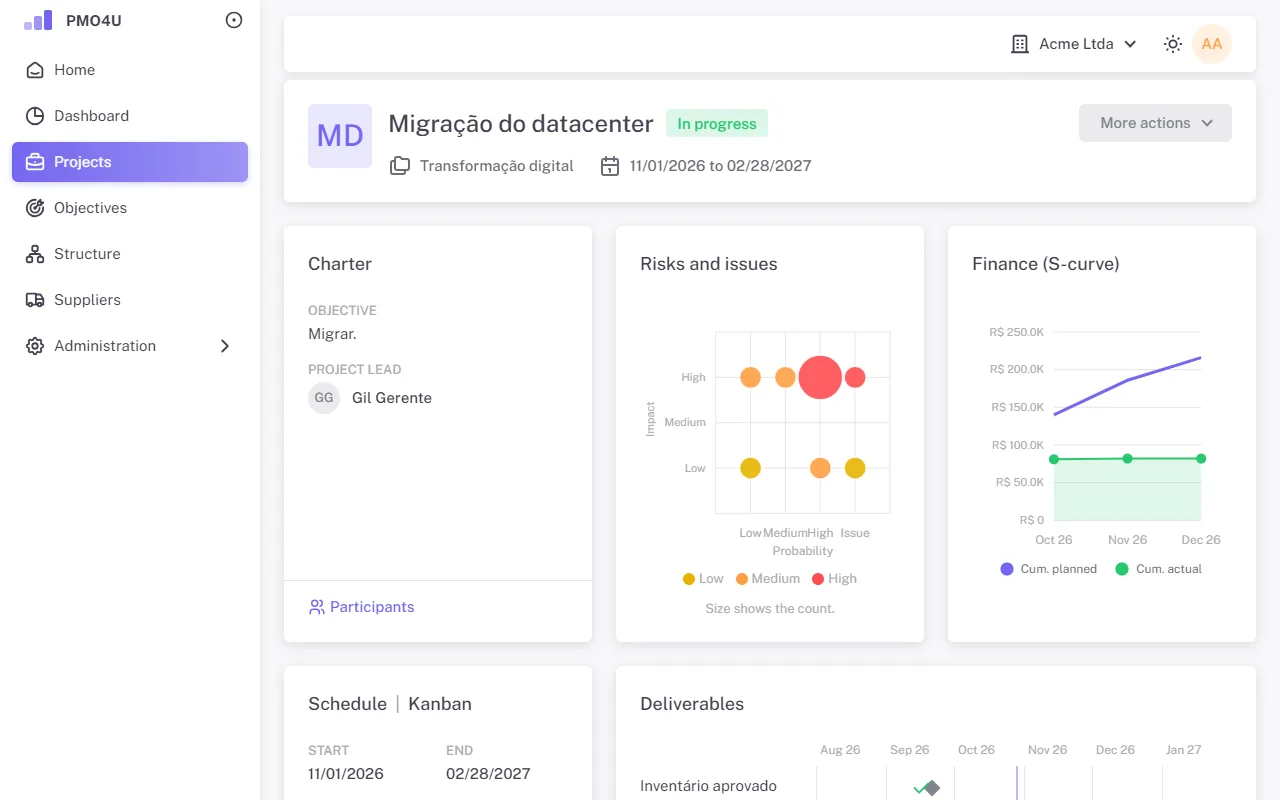The image size is (1280, 800).
Task: Click the Migração do datacenter title
Action: coord(521,124)
